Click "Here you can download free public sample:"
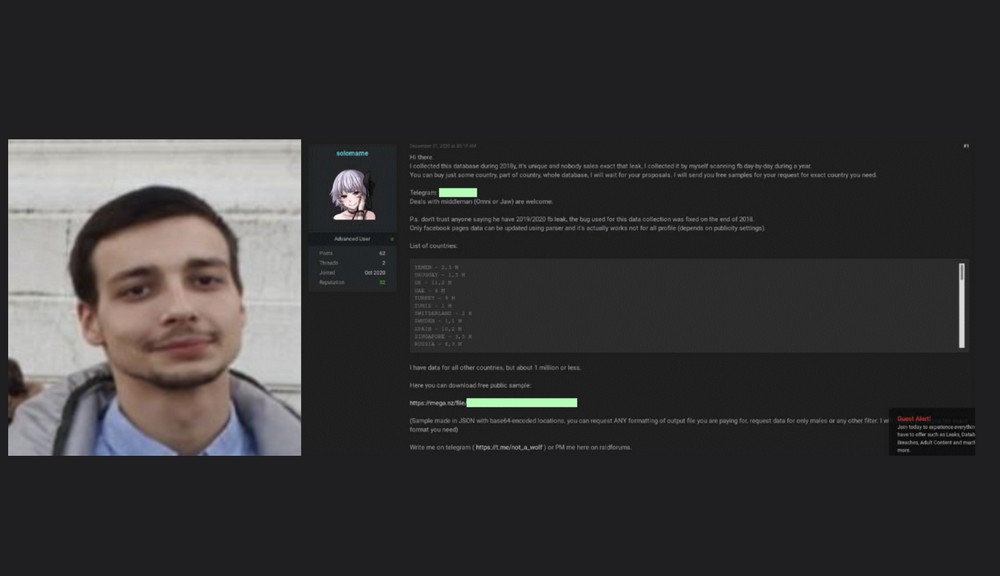1000x576 pixels. 470,385
